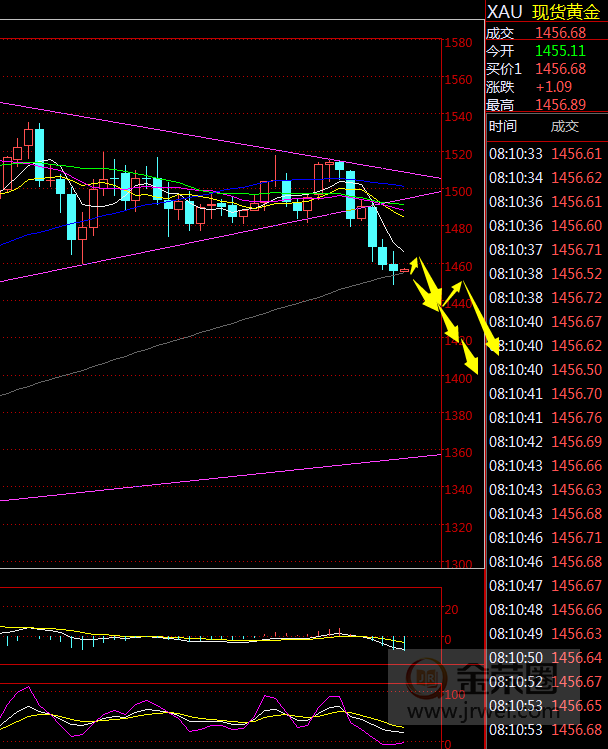The width and height of the screenshot is (608, 749).
Task: Click the 1500 price axis label
Action: (459, 192)
